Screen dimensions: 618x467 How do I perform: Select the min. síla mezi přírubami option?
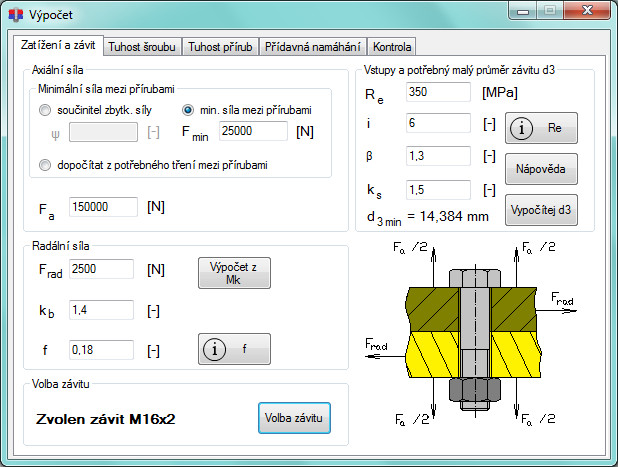click(188, 110)
